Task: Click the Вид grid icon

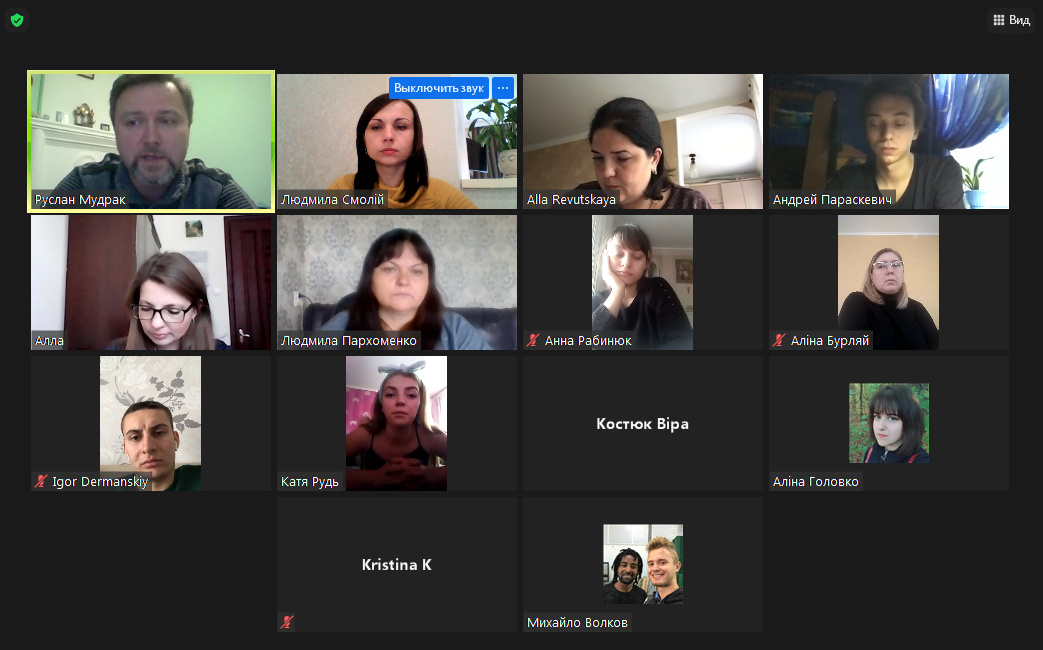Action: [x=998, y=20]
